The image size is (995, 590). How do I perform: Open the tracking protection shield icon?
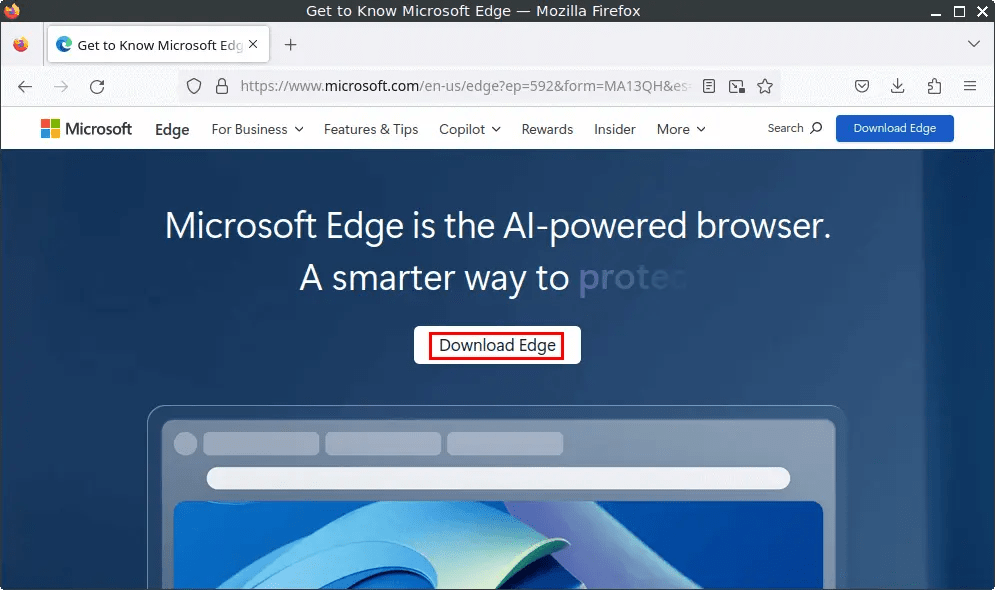(x=194, y=86)
